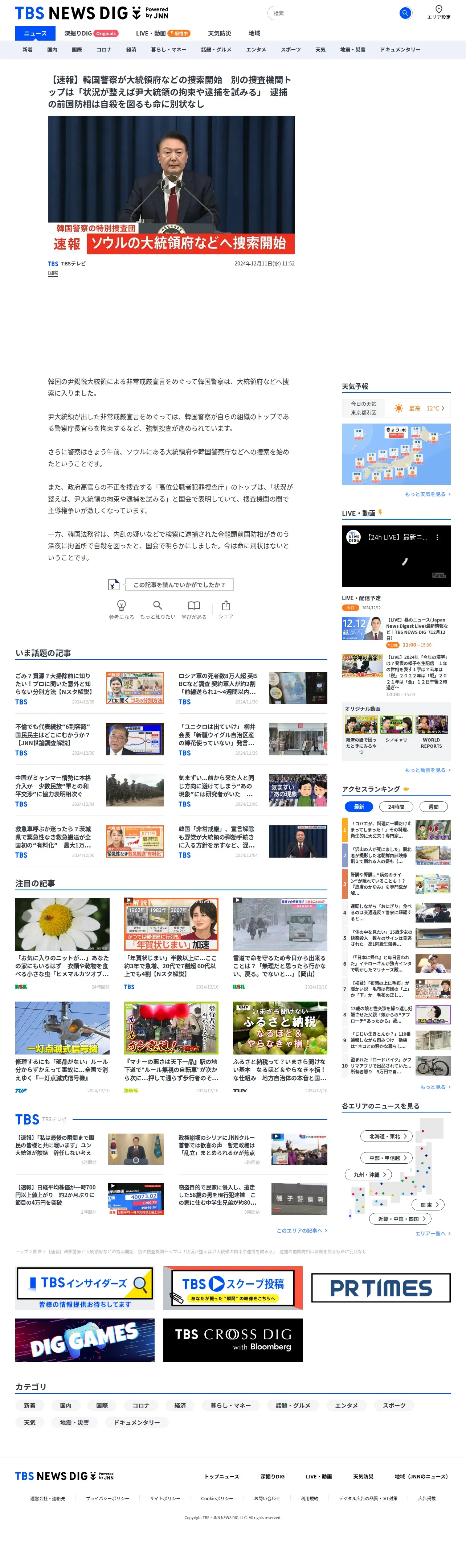466x1568 pixels.
Task: Switch to the 天気防災 tab
Action: [x=219, y=33]
